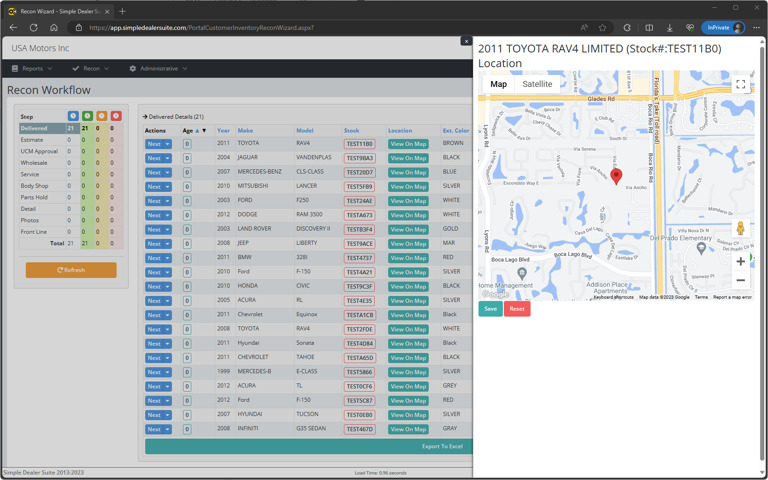Viewport: 768px width, 480px height.
Task: Switch map to Satellite view
Action: coord(537,84)
